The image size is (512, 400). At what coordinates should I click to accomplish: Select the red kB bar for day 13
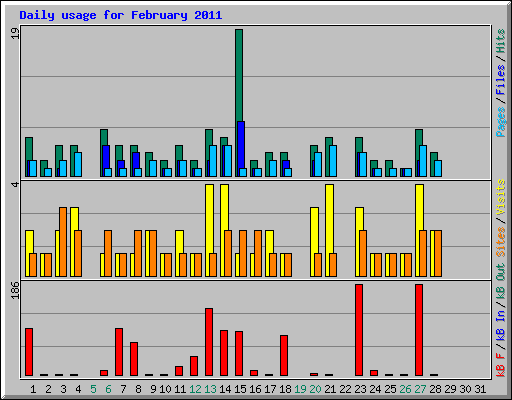[209, 342]
